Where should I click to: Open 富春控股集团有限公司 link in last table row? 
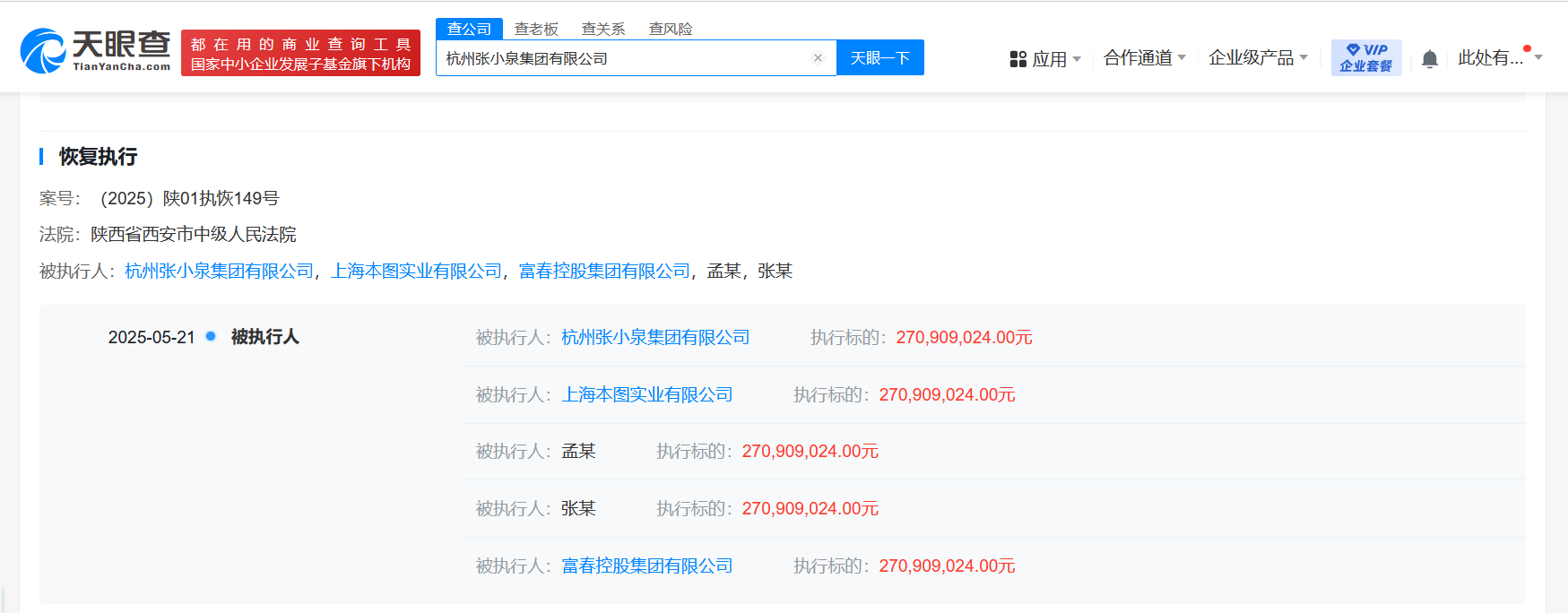[x=646, y=566]
